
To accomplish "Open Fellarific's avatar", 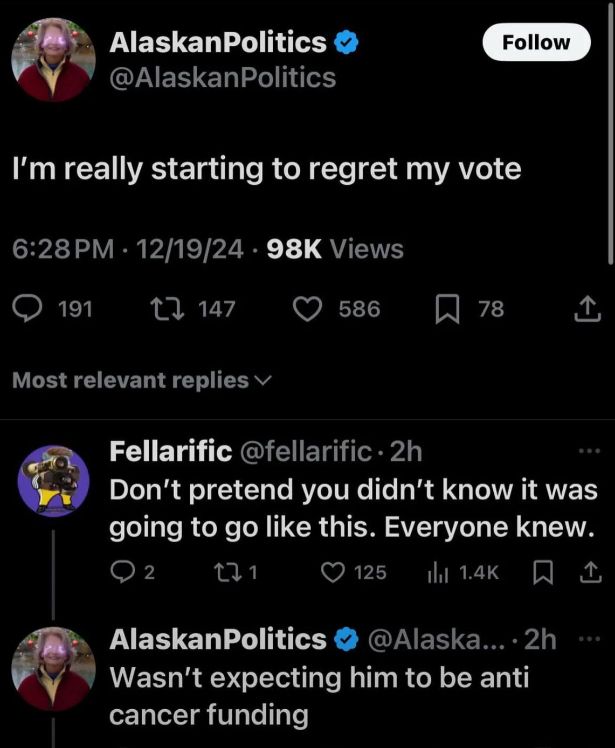I will point(53,482).
